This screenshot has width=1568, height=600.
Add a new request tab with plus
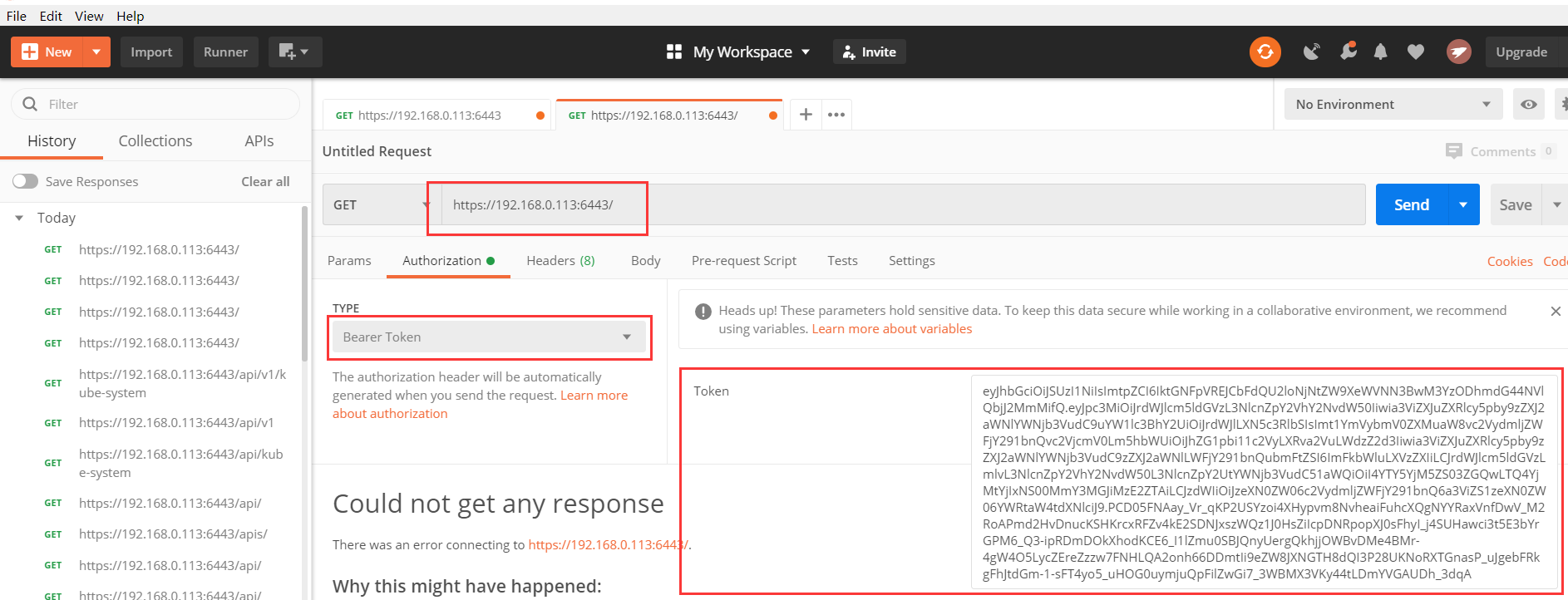pyautogui.click(x=806, y=115)
